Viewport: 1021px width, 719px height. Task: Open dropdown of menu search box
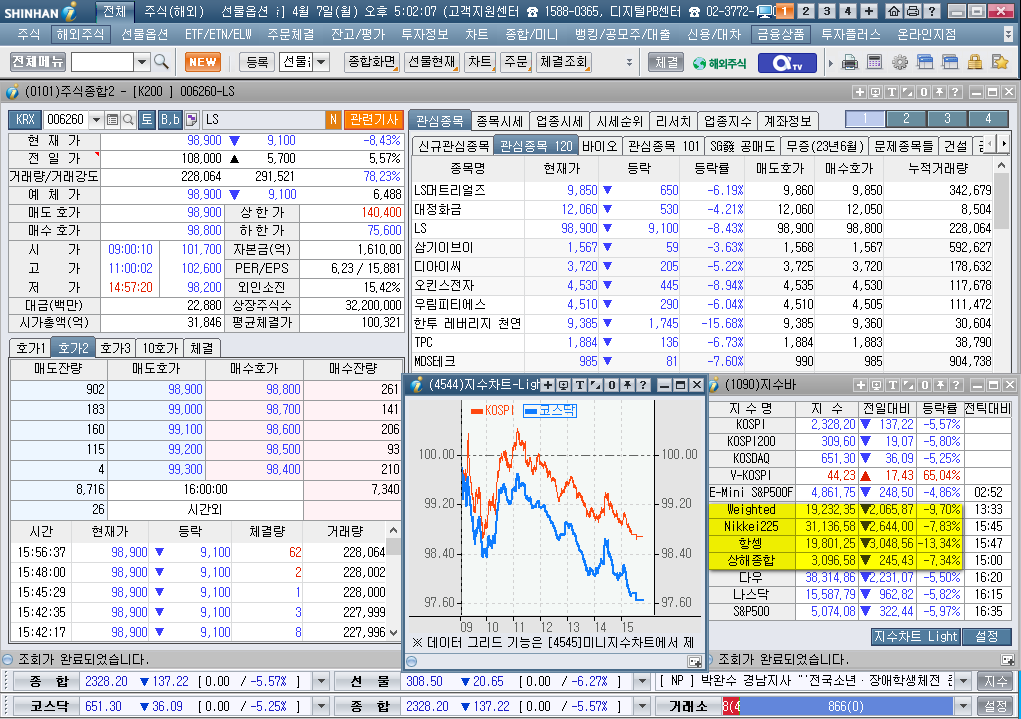(142, 63)
